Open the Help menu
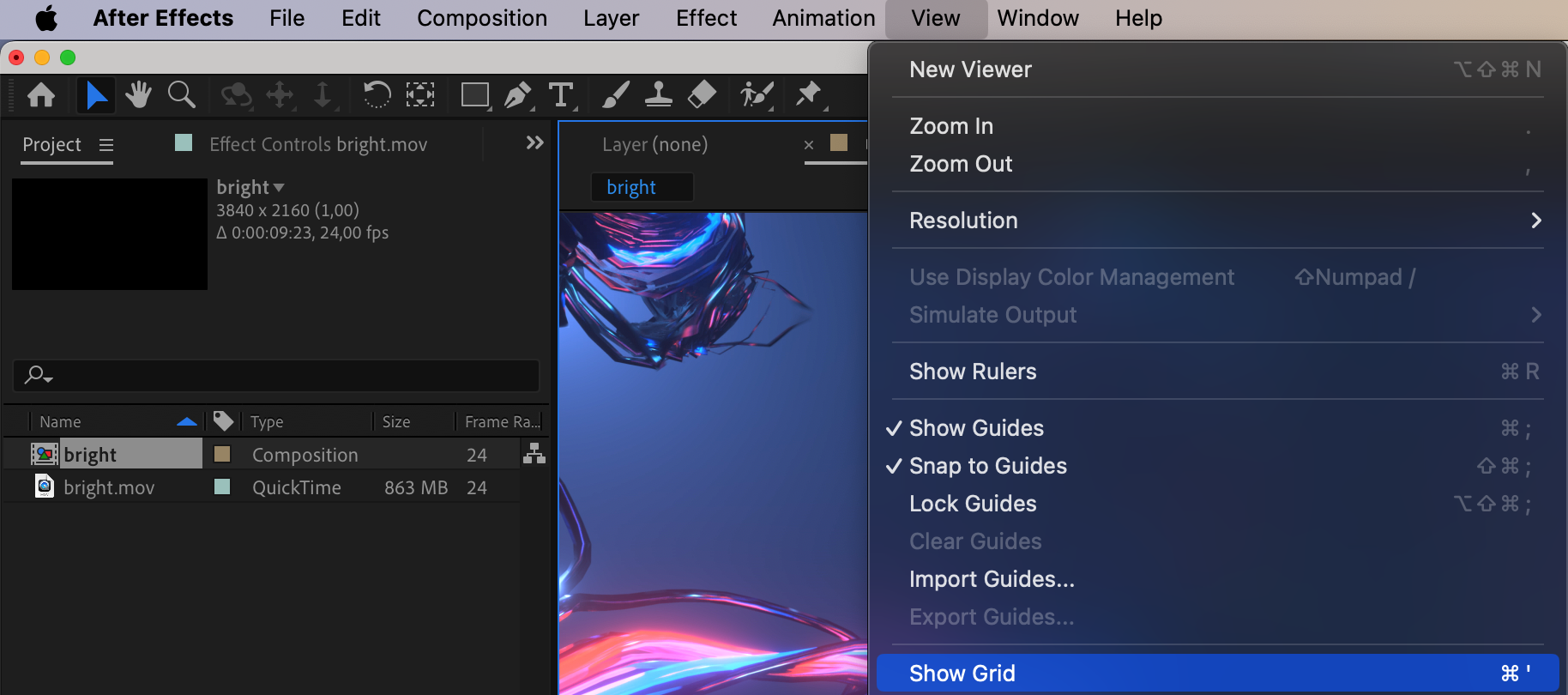 click(1139, 18)
